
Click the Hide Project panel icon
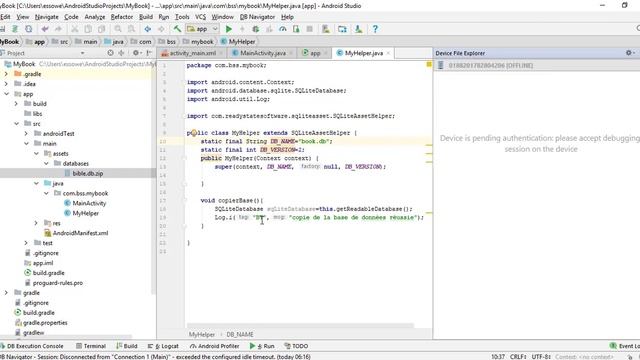[x=149, y=53]
